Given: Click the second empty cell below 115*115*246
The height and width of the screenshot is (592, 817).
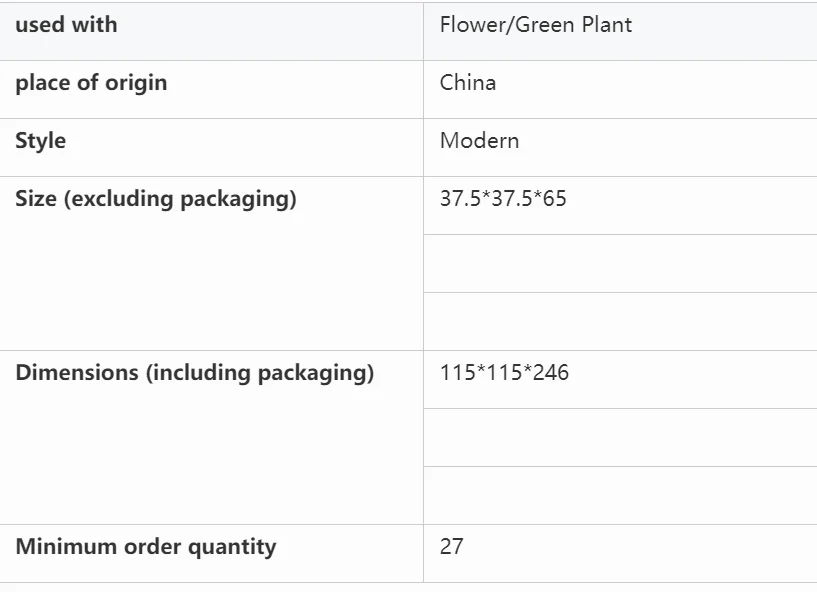Looking at the screenshot, I should click(620, 495).
